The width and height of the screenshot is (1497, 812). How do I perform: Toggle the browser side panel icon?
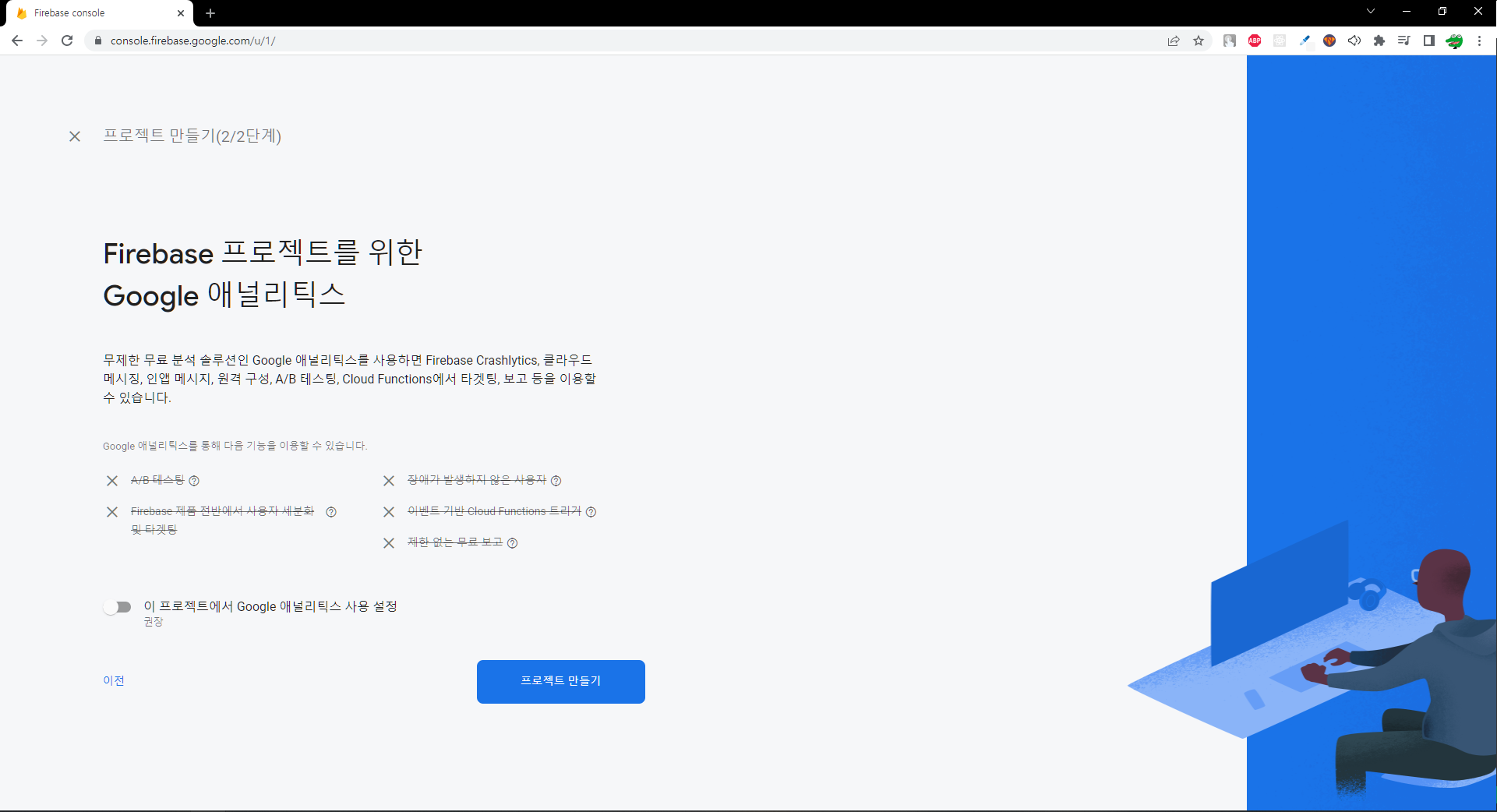[x=1429, y=41]
